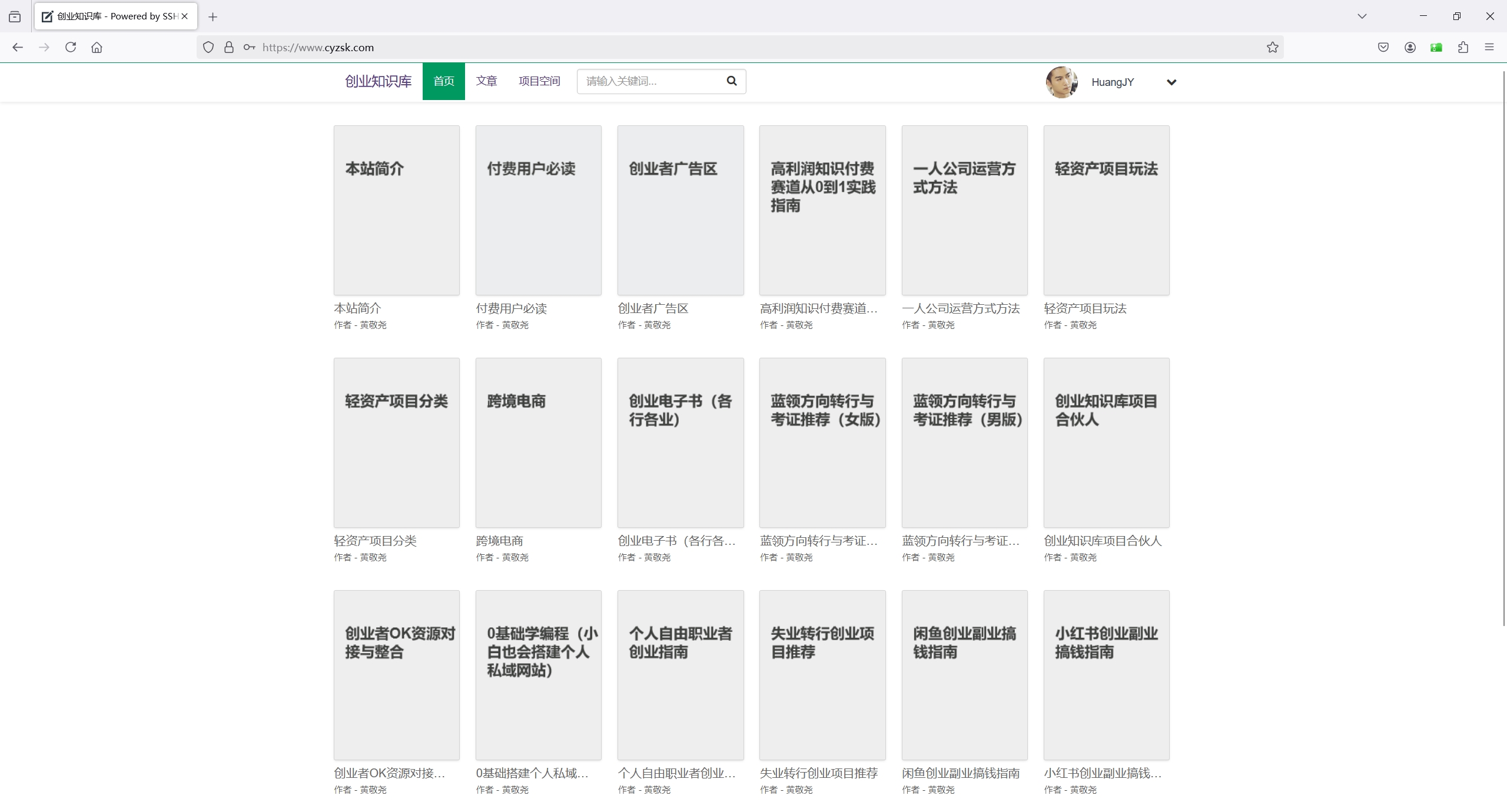
Task: Click the address bar URL
Action: (x=318, y=47)
